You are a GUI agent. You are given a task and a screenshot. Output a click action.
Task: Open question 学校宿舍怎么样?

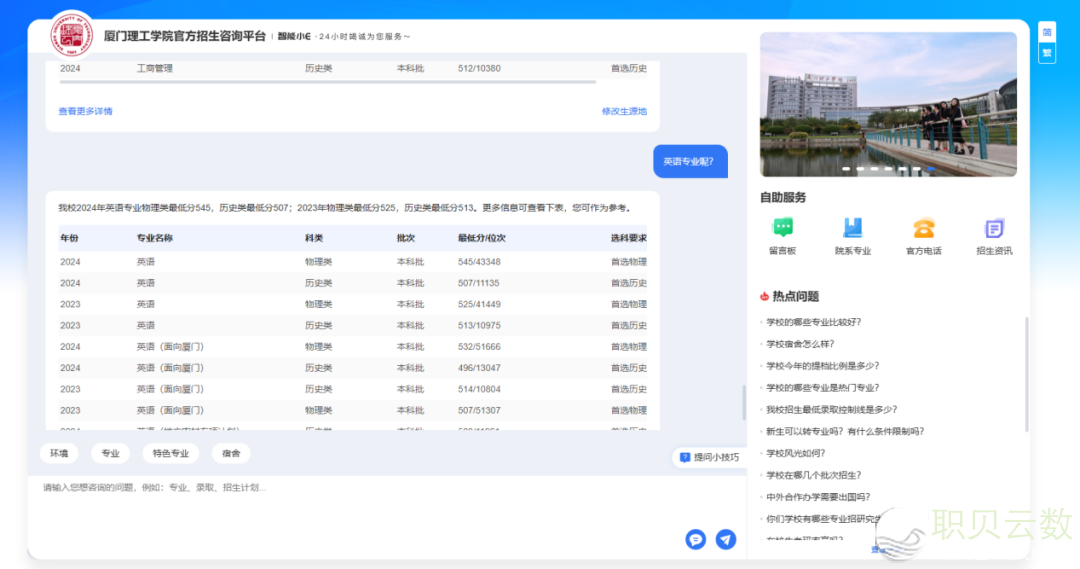pyautogui.click(x=800, y=344)
